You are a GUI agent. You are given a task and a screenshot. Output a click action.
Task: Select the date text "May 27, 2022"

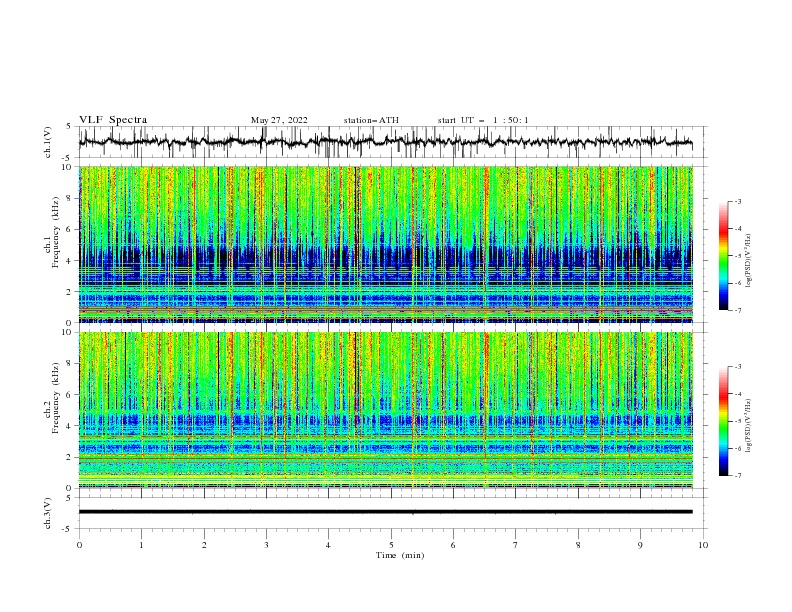(279, 120)
